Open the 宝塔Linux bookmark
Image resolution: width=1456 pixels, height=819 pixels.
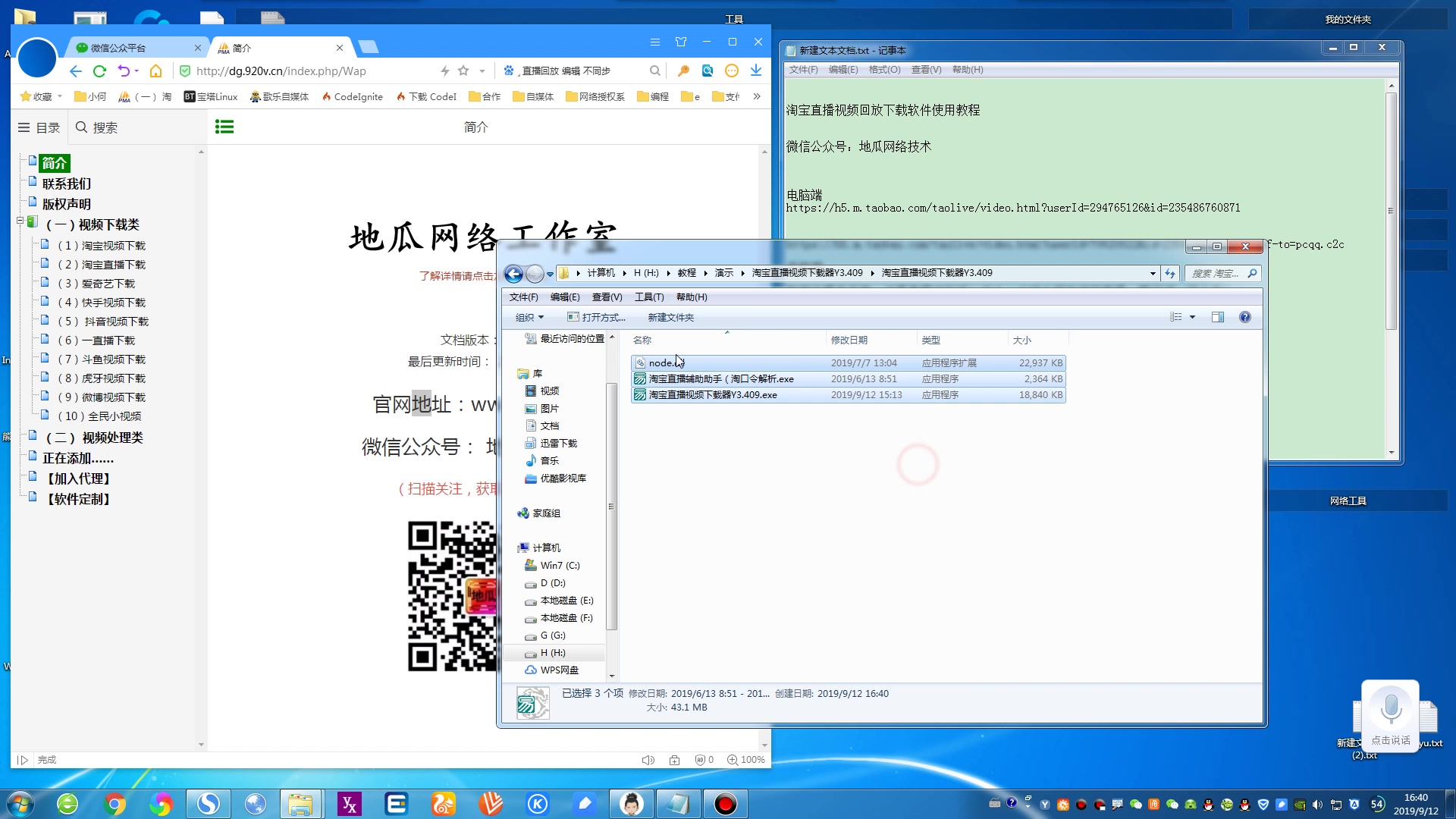(x=211, y=96)
